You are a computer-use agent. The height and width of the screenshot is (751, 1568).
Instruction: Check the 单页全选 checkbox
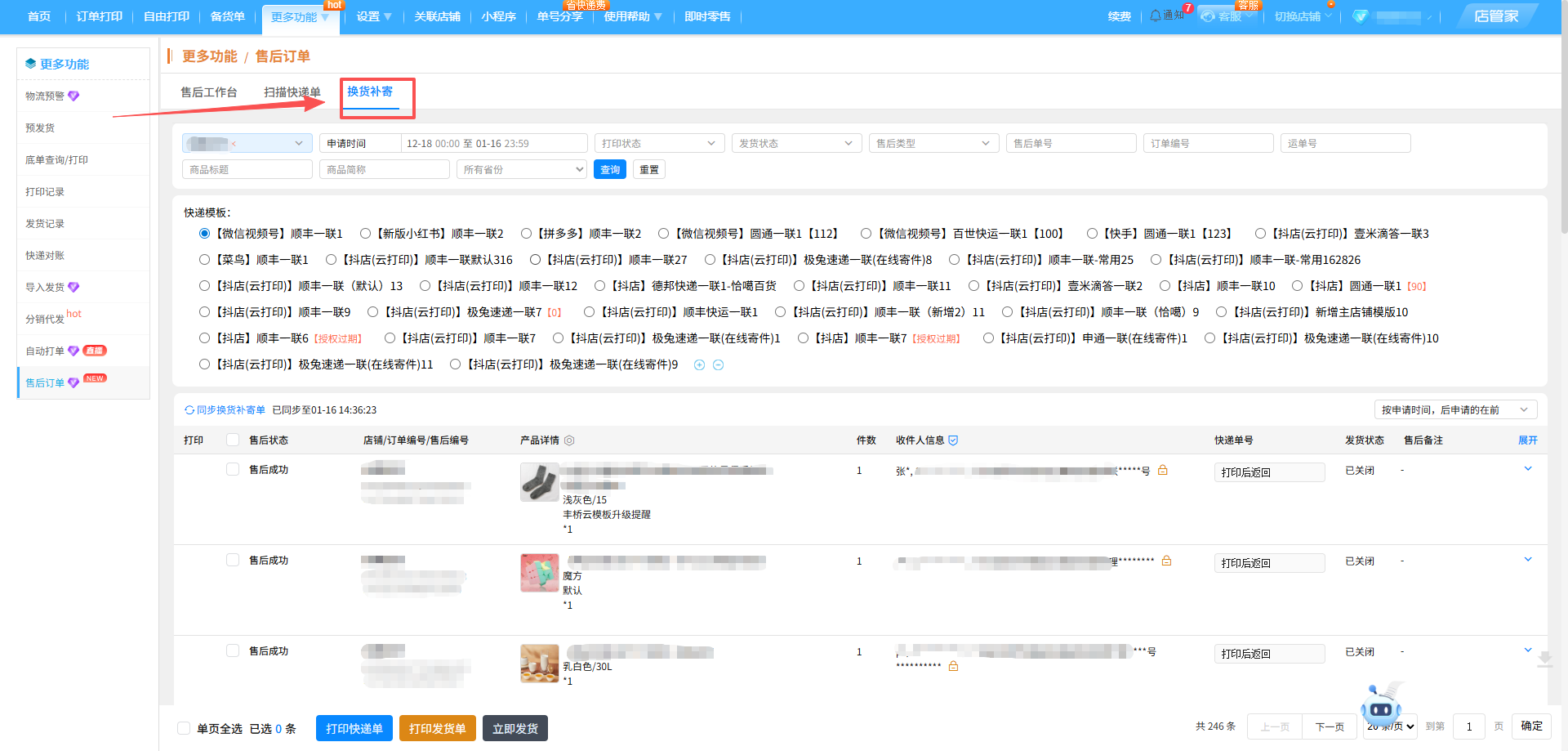(185, 728)
